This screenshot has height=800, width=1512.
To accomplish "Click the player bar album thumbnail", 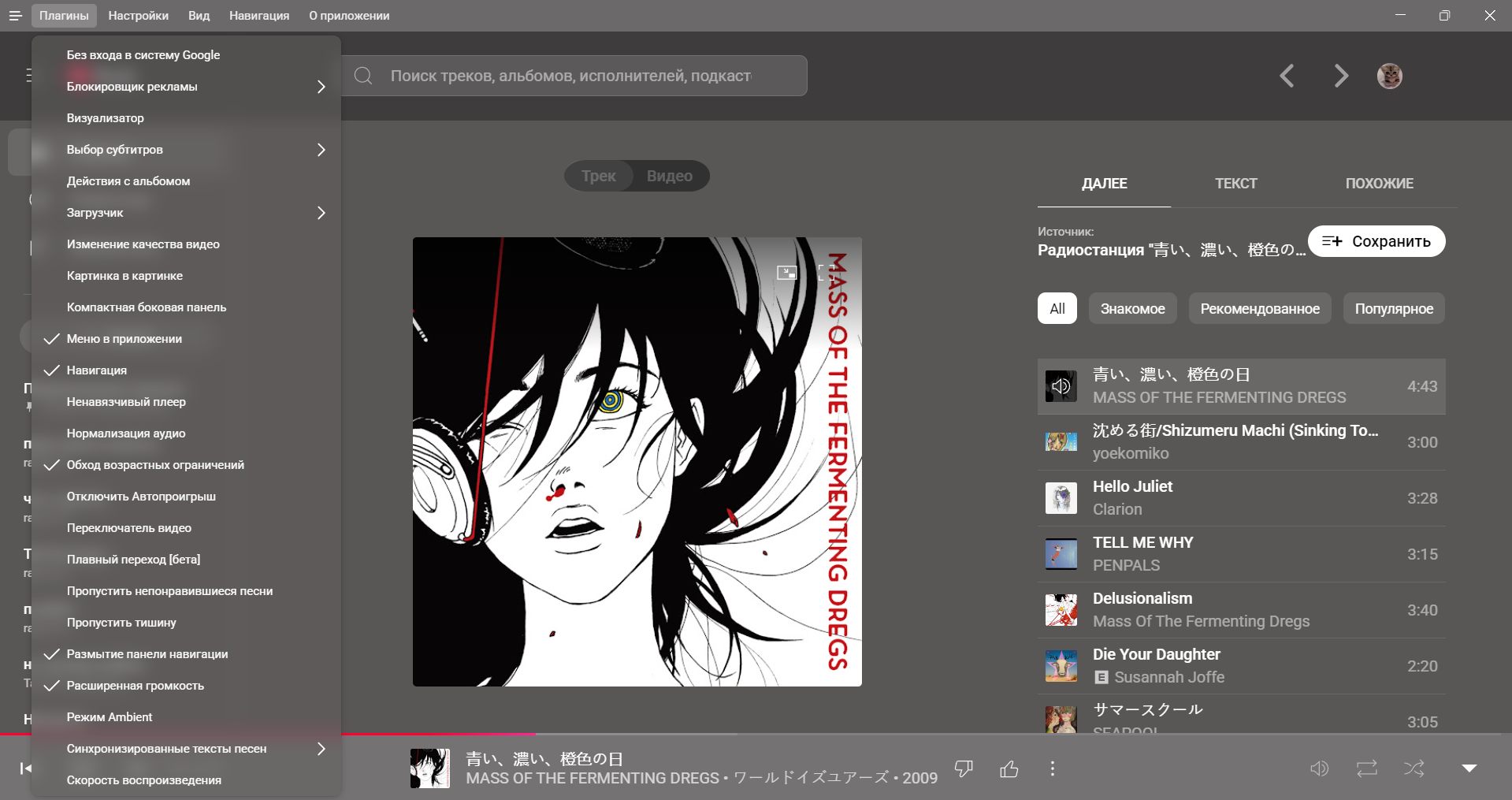I will coord(430,768).
